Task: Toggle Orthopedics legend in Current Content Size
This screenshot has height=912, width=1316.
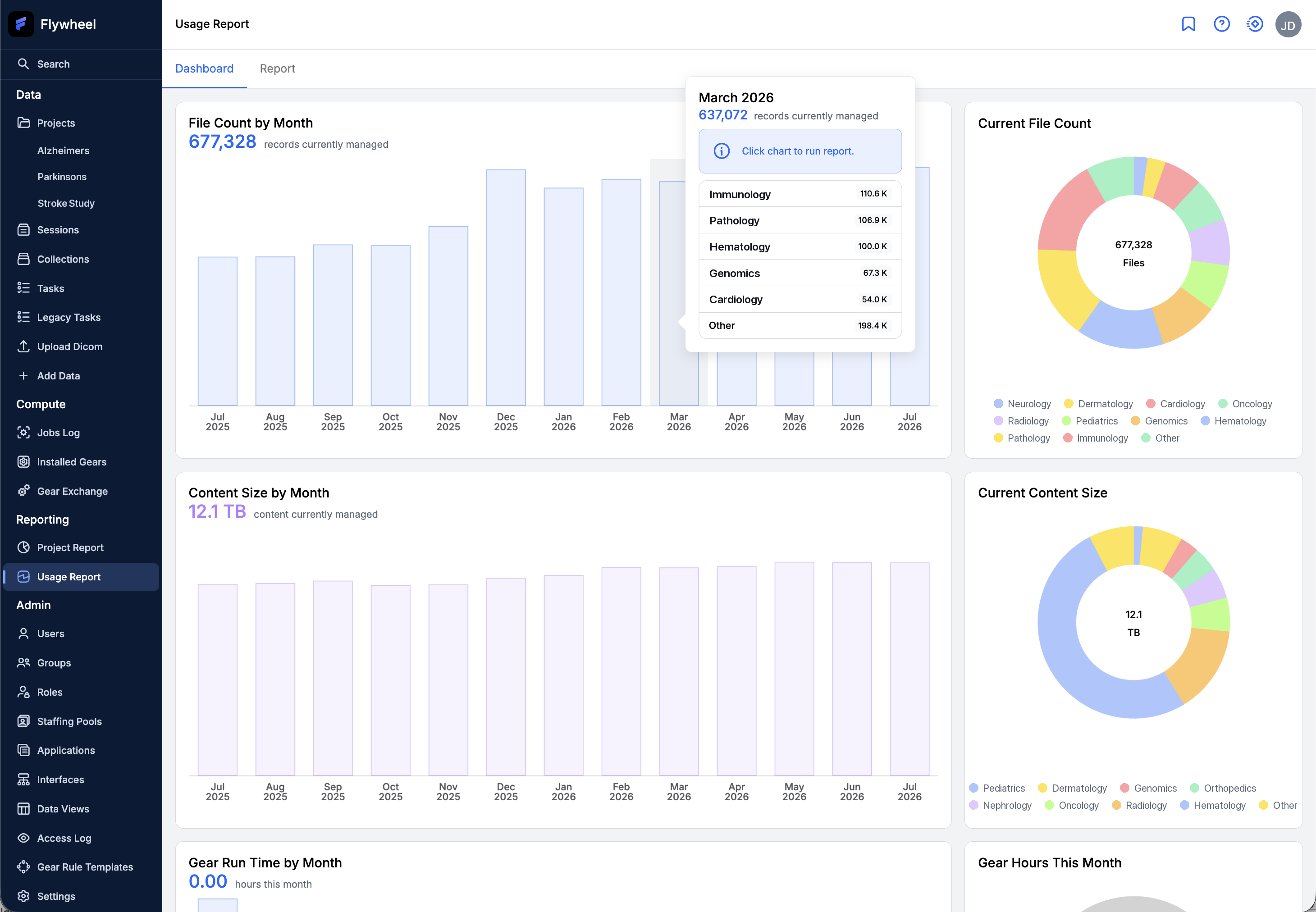Action: [x=1223, y=788]
